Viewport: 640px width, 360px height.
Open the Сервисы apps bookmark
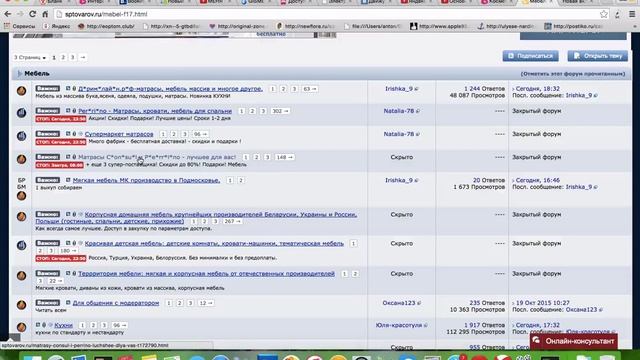pyautogui.click(x=19, y=26)
